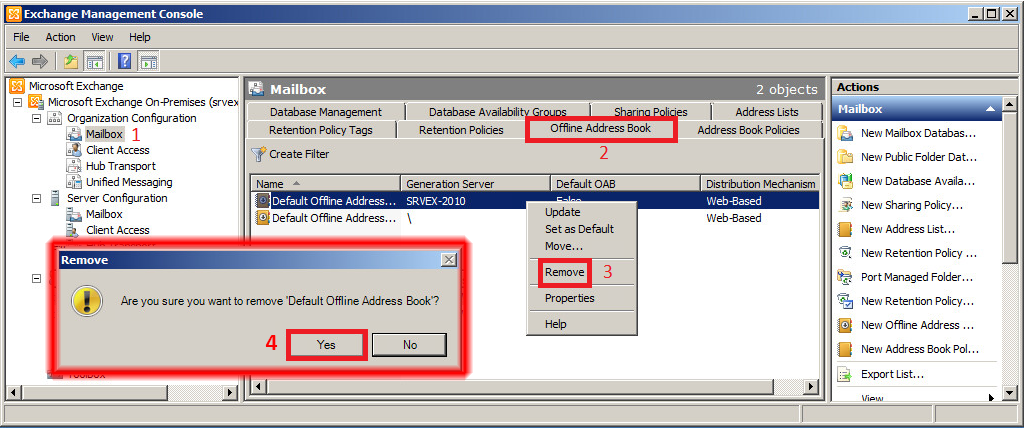
Task: Click the console tree horizontal scrollbar right arrow
Action: (229, 393)
